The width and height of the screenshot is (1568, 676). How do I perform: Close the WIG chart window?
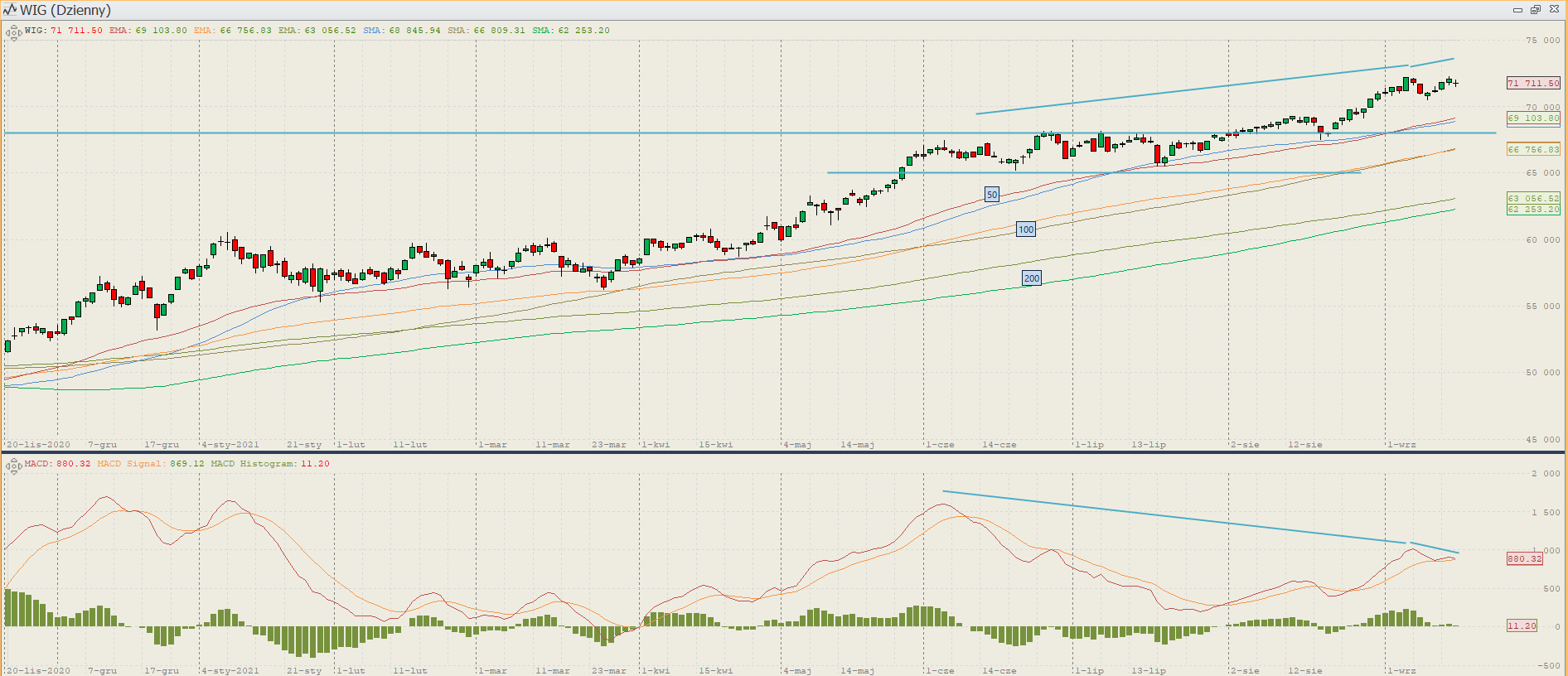click(1554, 10)
